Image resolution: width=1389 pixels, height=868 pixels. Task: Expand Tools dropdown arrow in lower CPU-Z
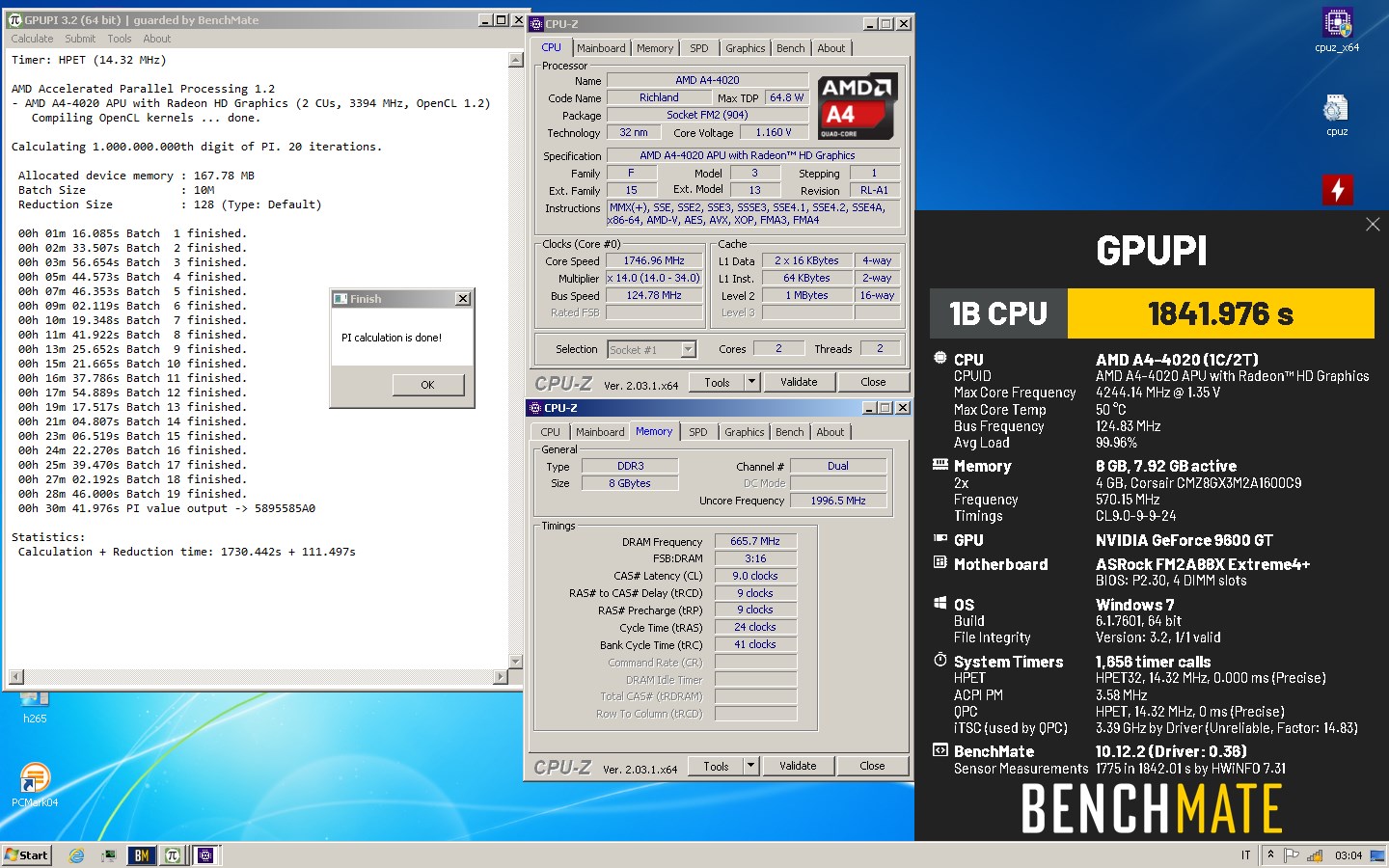point(751,766)
